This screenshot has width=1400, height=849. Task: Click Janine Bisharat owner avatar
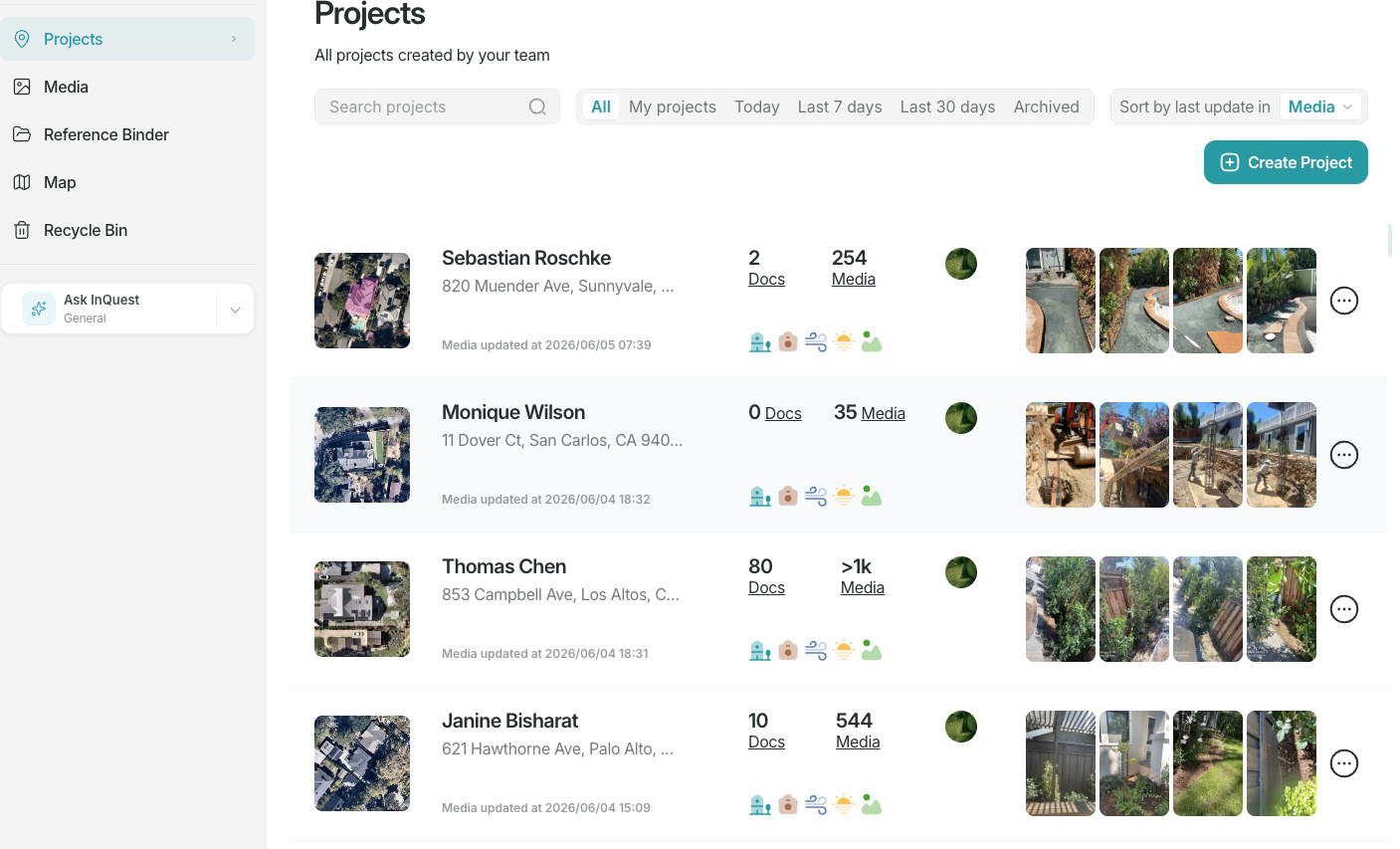[x=961, y=727]
